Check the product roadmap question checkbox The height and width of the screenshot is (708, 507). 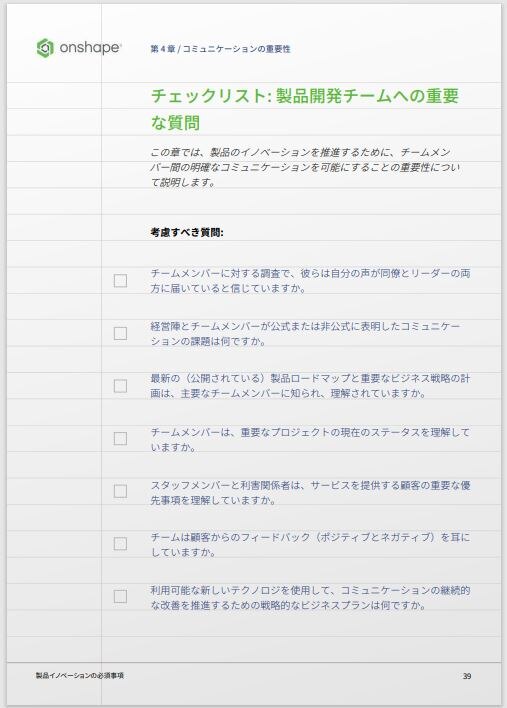click(120, 386)
